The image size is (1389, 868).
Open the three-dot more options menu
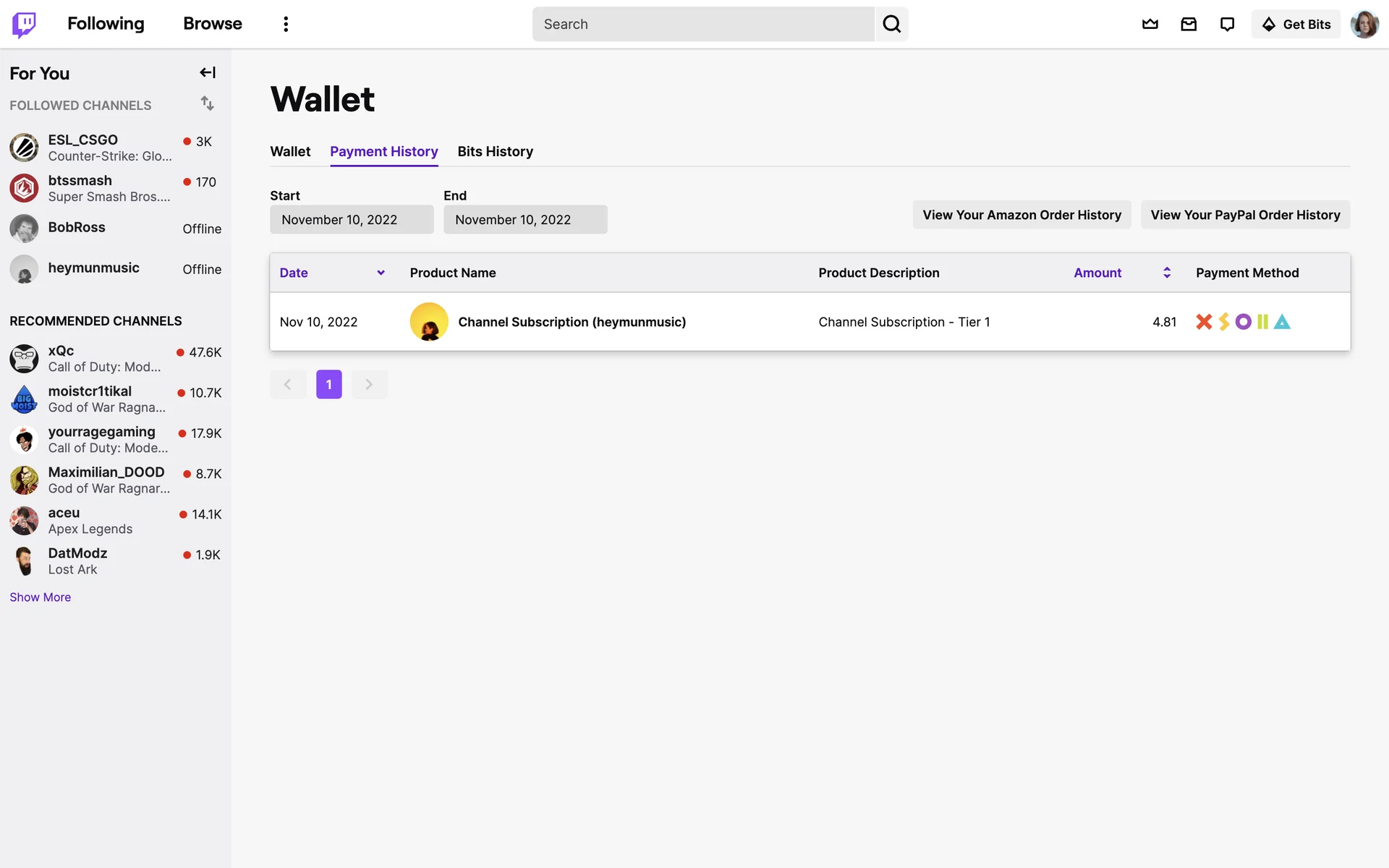click(286, 25)
